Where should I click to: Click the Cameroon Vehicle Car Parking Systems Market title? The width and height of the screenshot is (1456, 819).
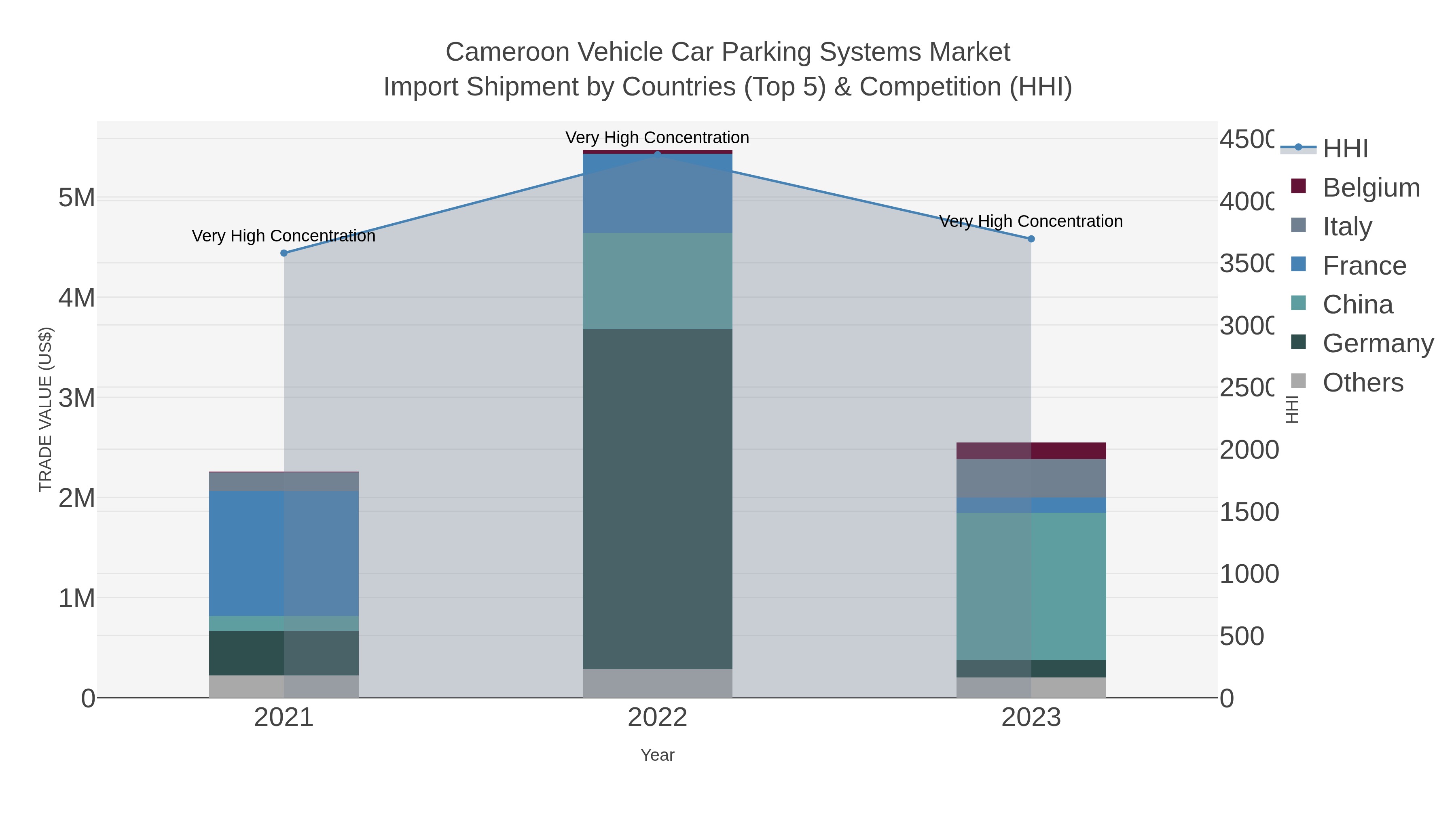click(728, 52)
